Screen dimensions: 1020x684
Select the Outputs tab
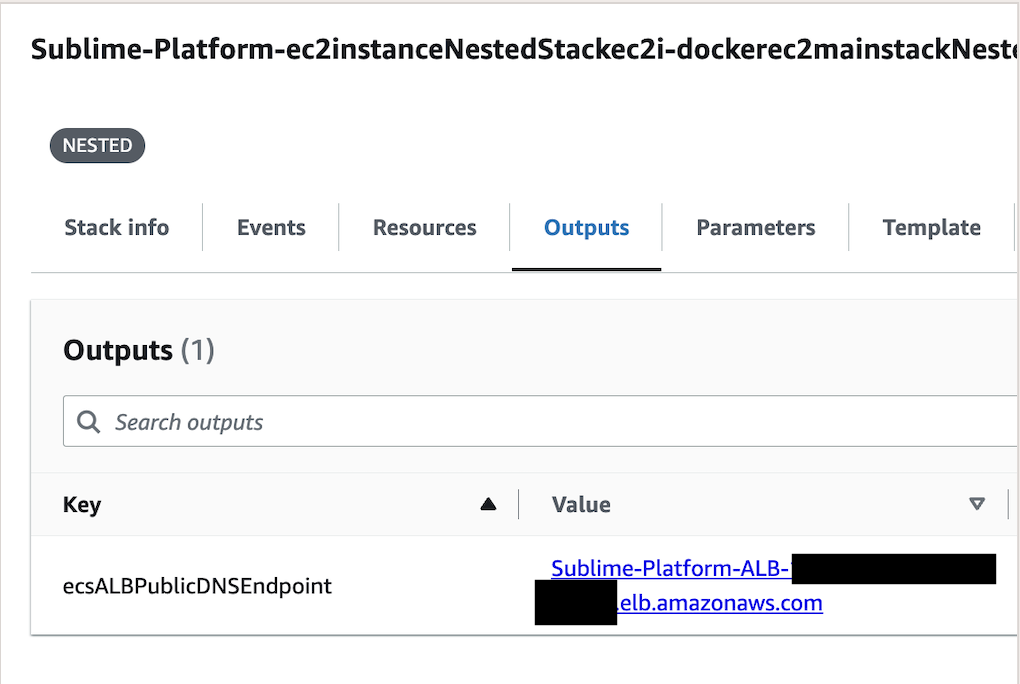pos(586,228)
